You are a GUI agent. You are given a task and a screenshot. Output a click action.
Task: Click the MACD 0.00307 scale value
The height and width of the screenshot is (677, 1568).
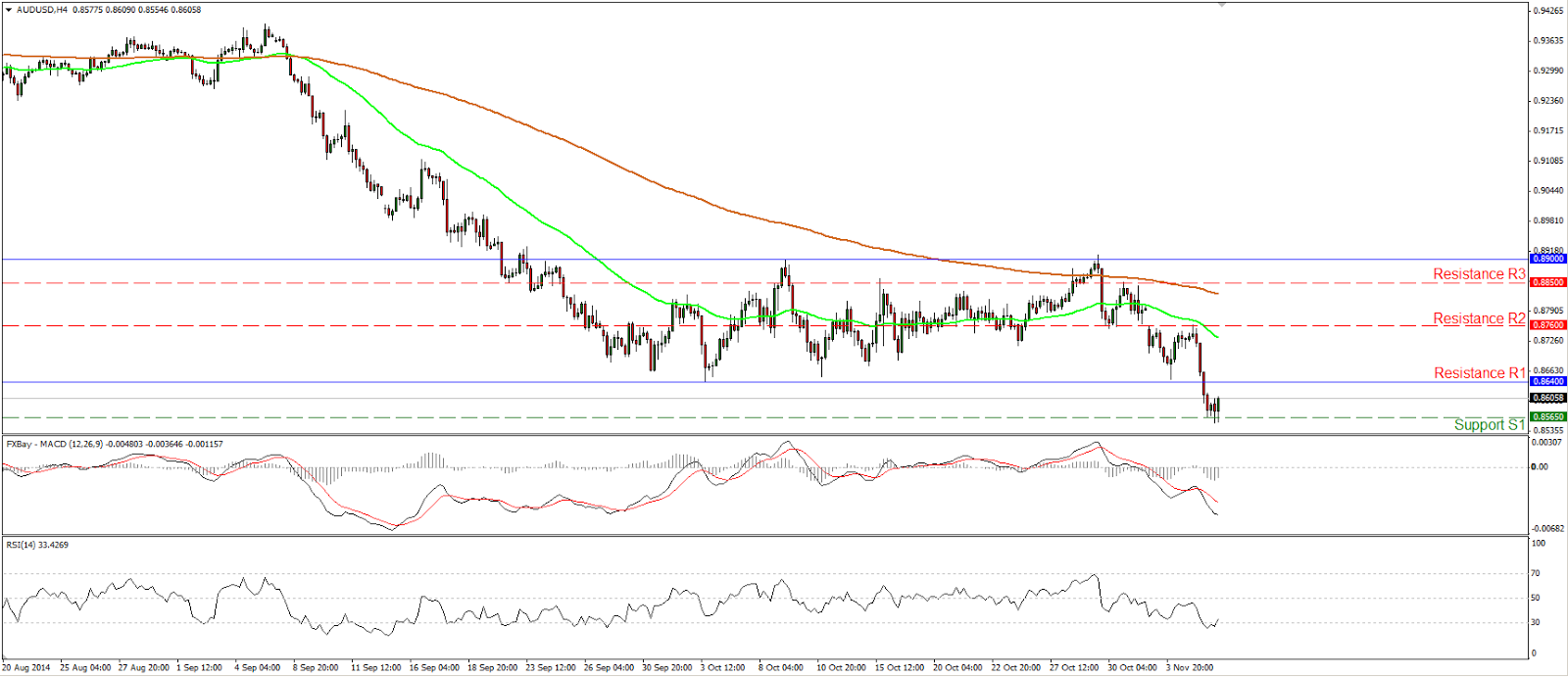tap(1547, 442)
